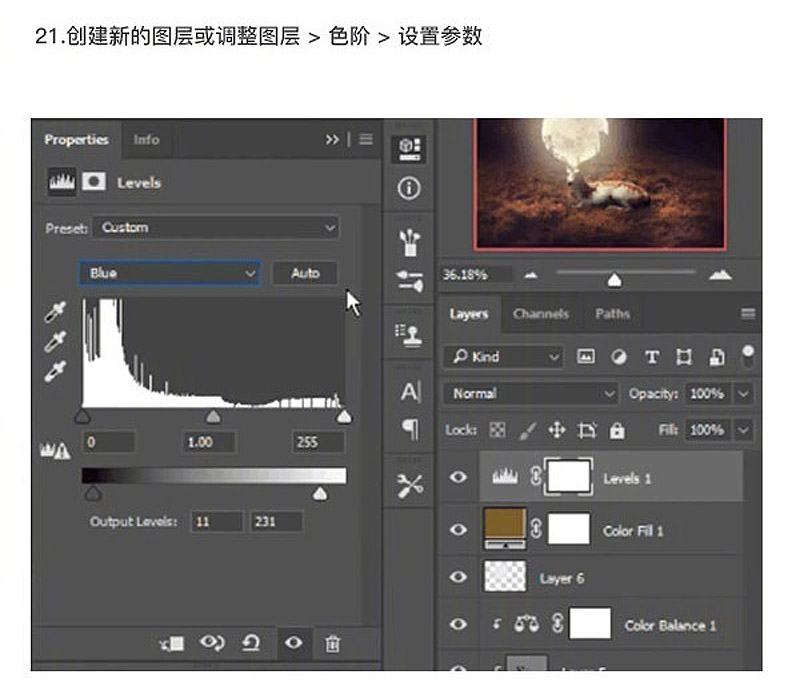Filter layers by adjustment layers icon
Image resolution: width=800 pixels, height=682 pixels.
click(x=619, y=357)
